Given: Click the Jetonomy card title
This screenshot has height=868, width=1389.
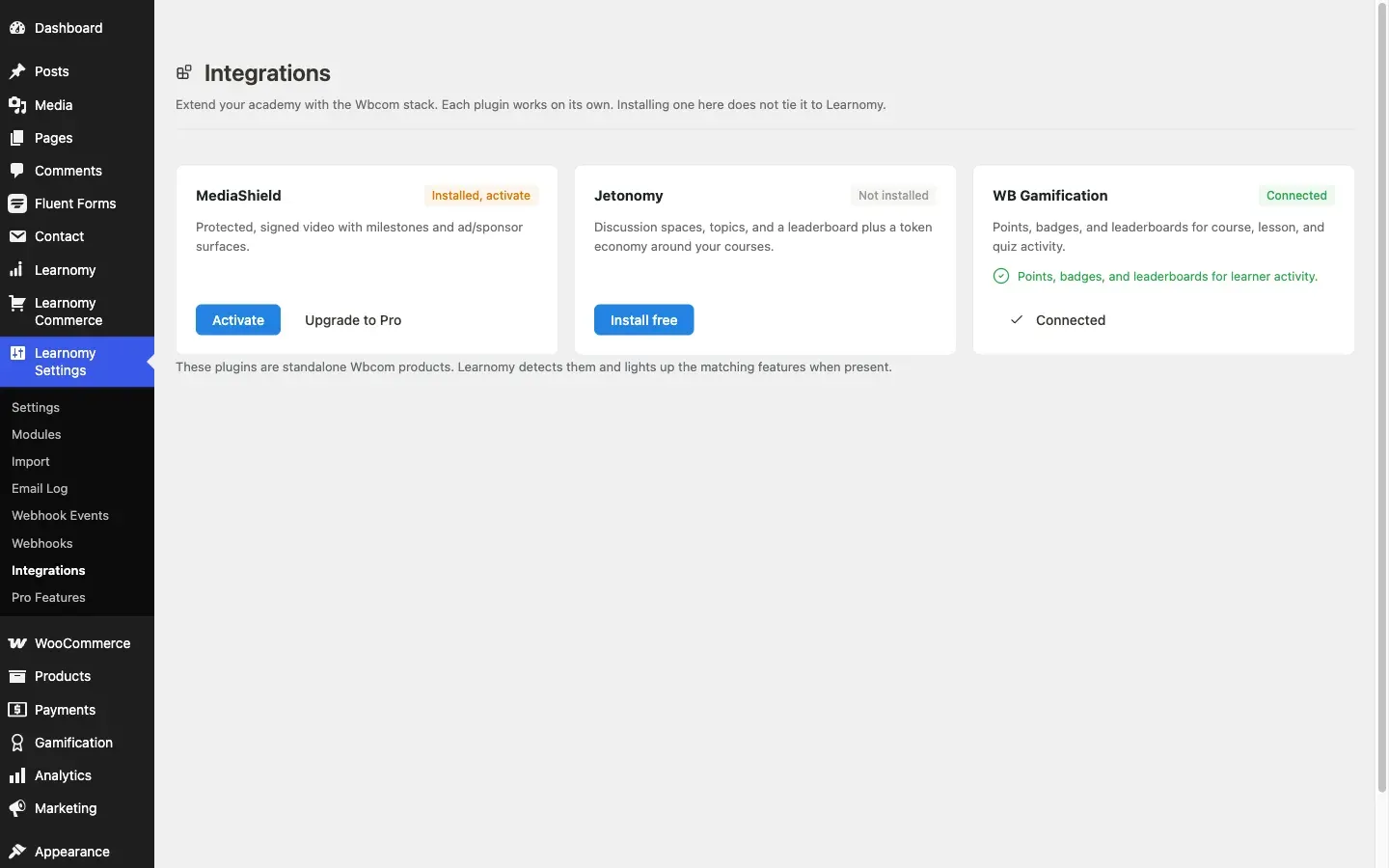Looking at the screenshot, I should click(629, 195).
